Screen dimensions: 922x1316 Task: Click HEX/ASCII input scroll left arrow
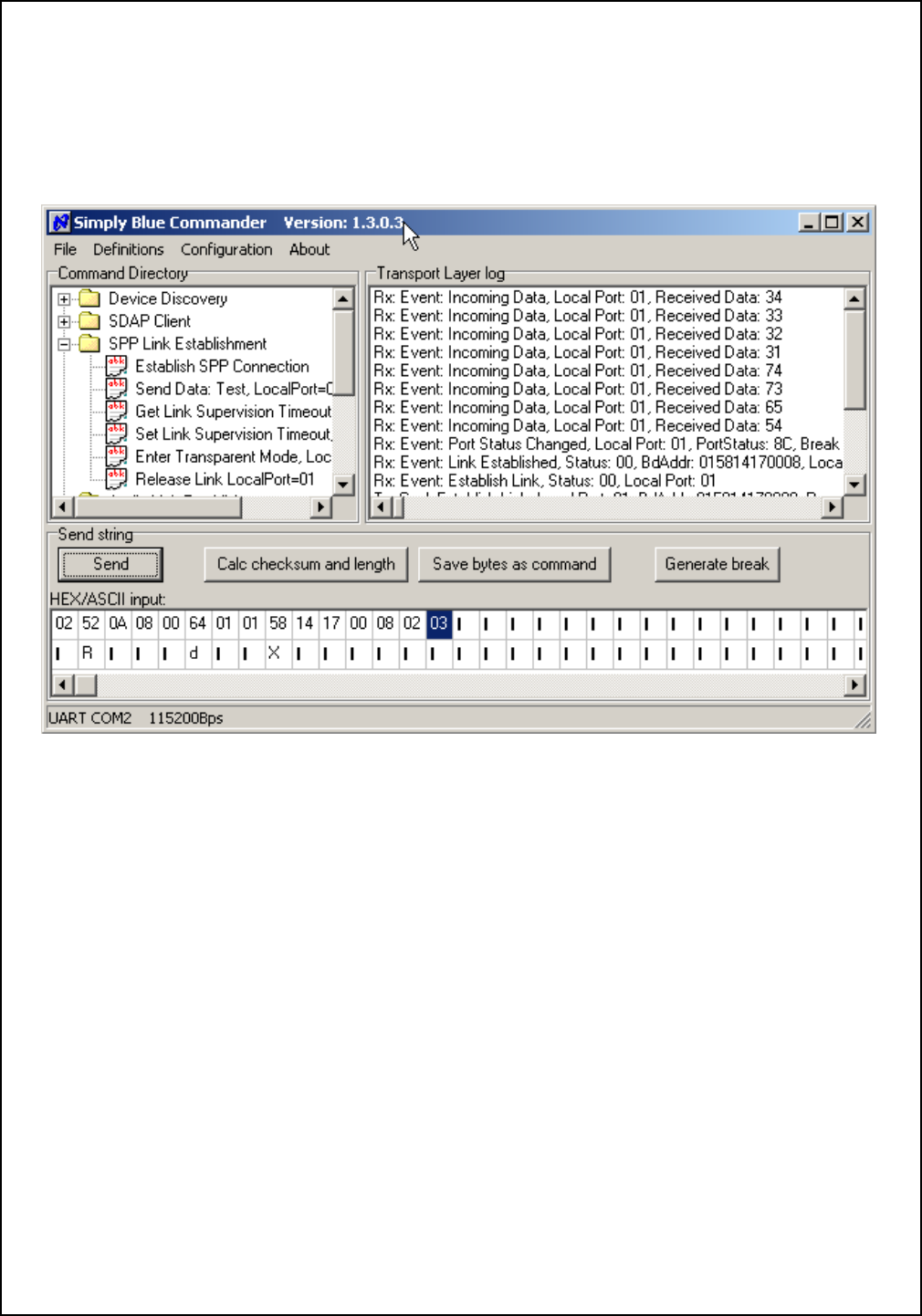(61, 684)
